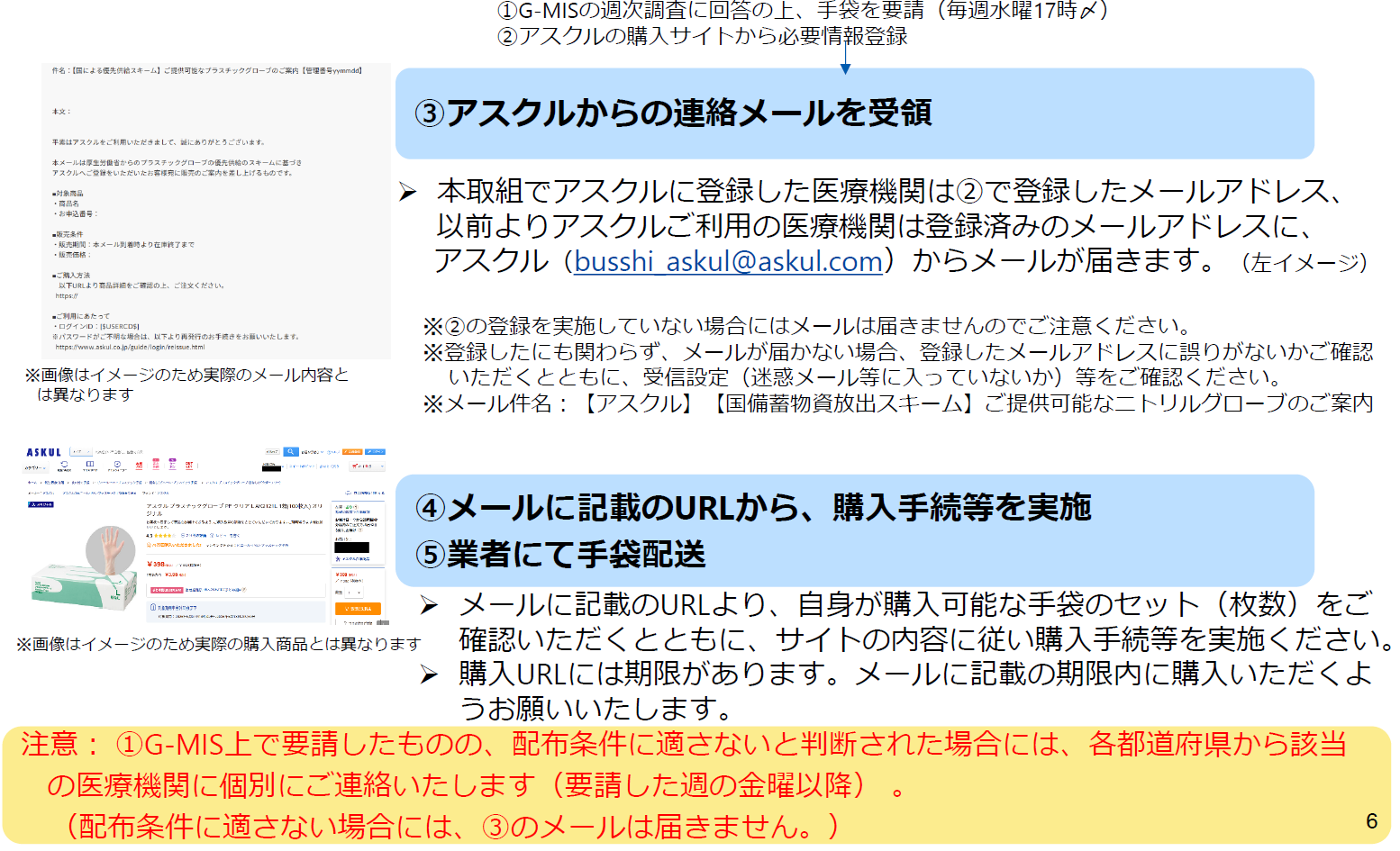Click the orange add-to-cart button in ASKUL screenshot
The height and width of the screenshot is (851, 1400).
coord(358,609)
